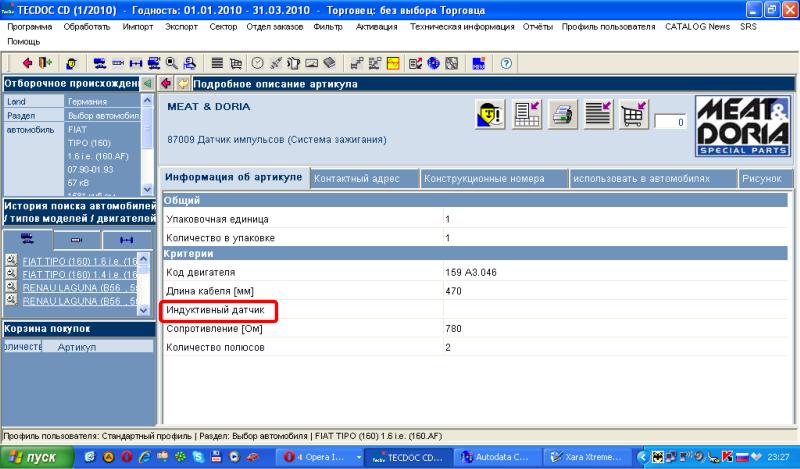Switch to the Контактный адрес tab

(358, 178)
